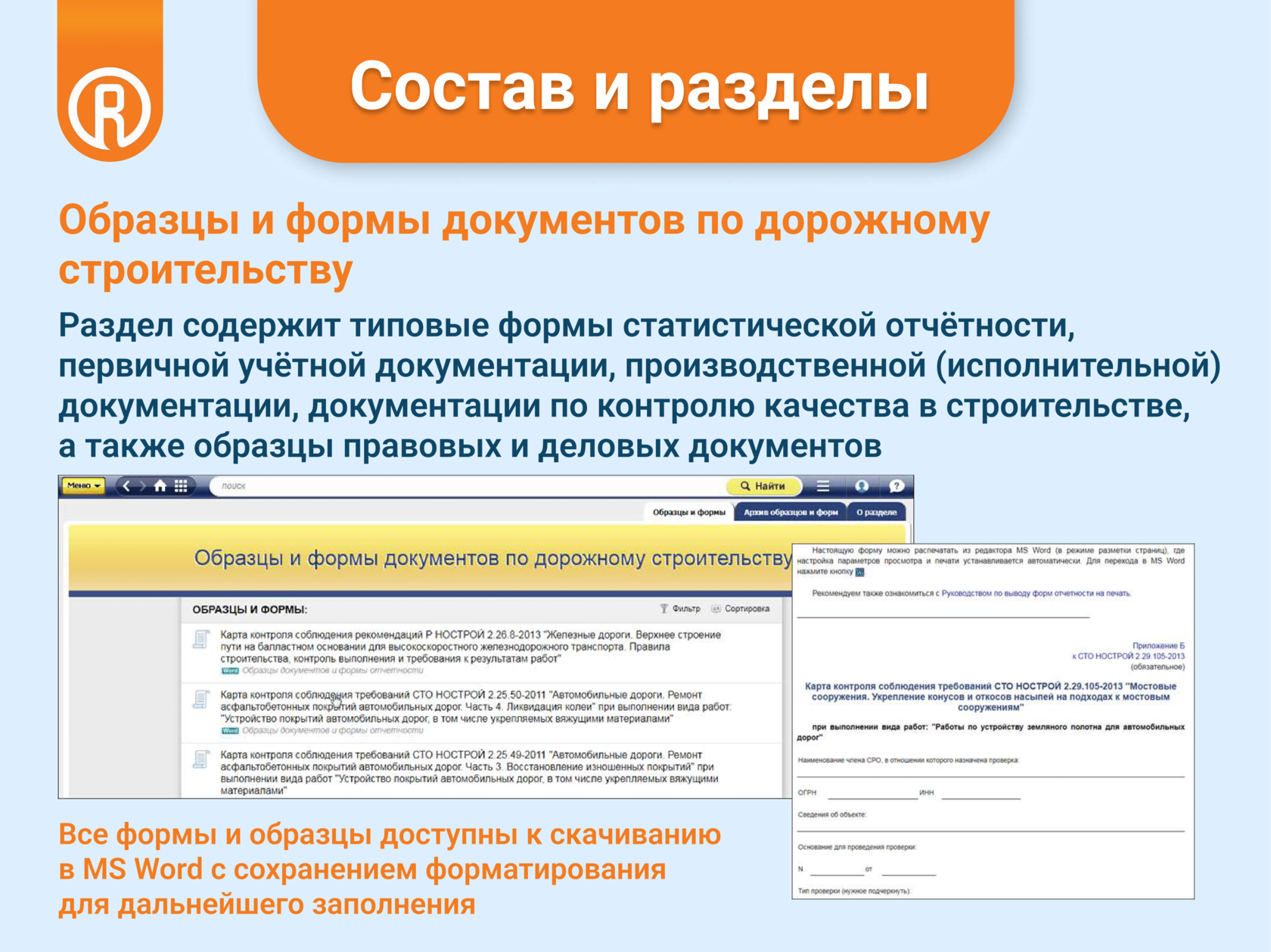Go back with the left arrow
The width and height of the screenshot is (1271, 952).
(127, 486)
